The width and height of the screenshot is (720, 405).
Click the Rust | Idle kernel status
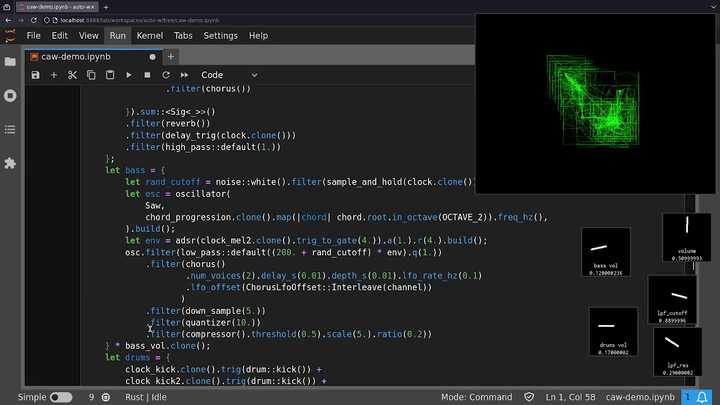click(x=146, y=397)
